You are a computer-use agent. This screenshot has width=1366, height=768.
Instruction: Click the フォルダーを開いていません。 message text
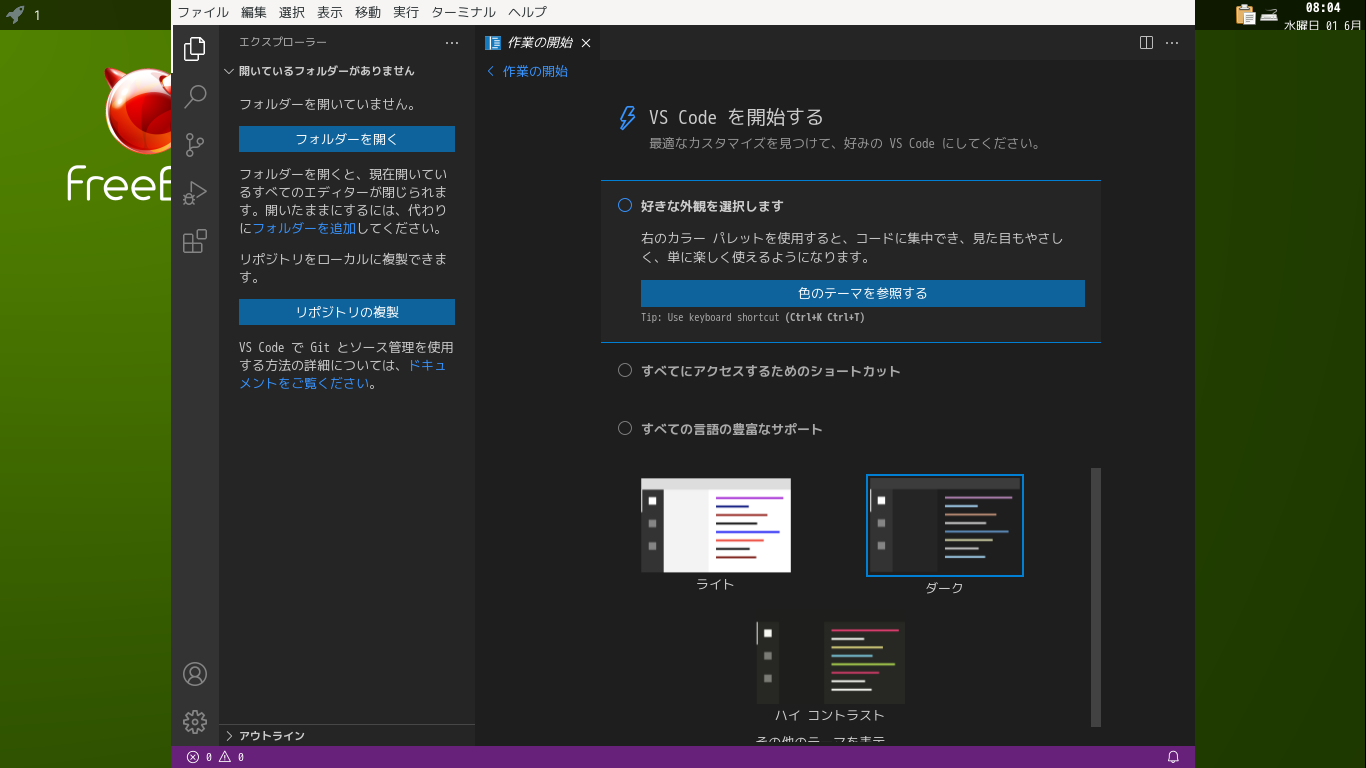tap(328, 104)
